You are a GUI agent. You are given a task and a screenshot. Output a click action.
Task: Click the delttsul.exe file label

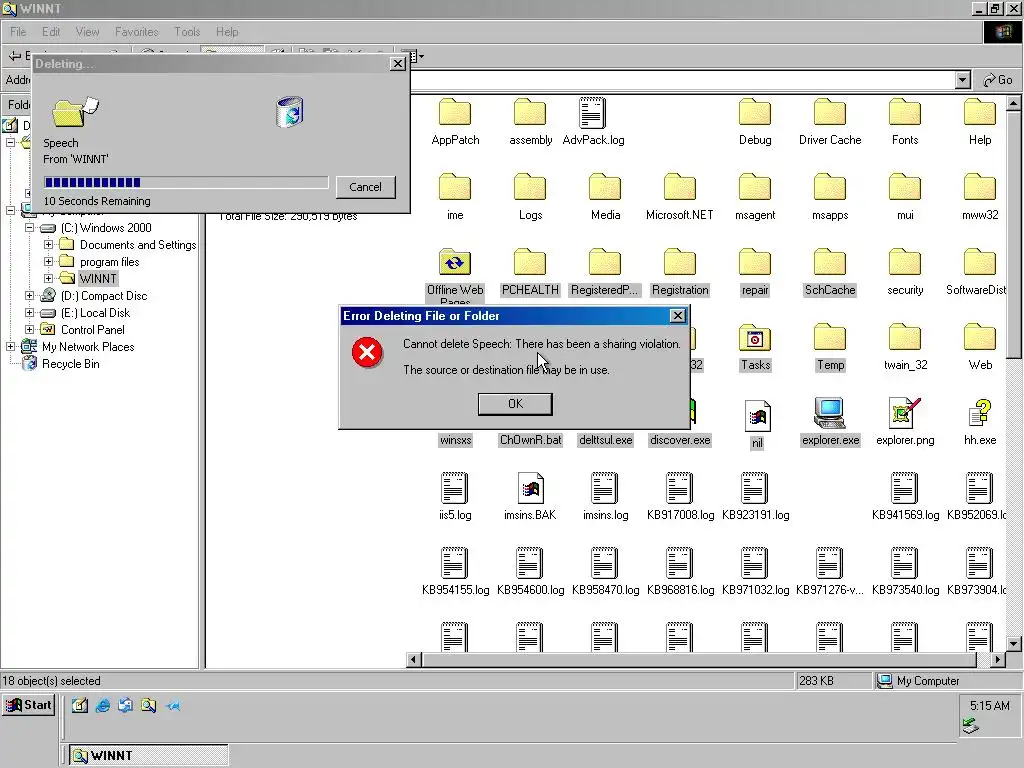click(x=605, y=440)
